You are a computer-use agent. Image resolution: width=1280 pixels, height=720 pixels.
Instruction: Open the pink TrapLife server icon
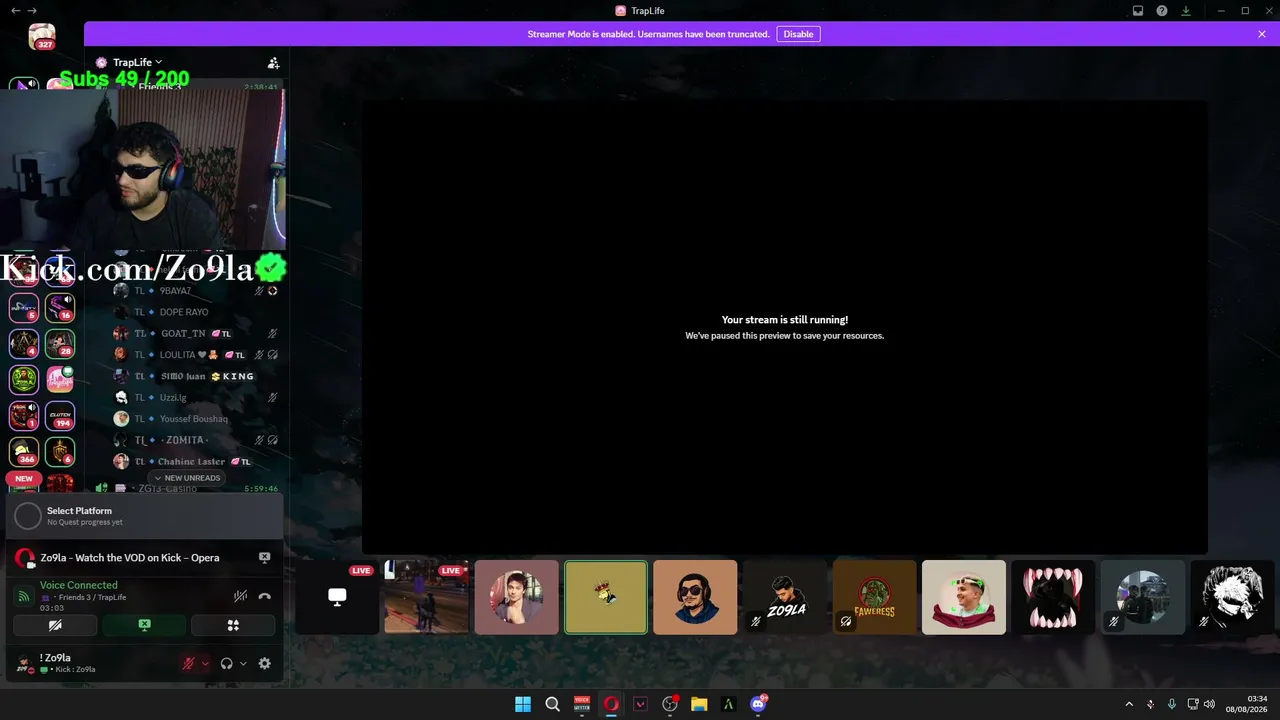point(60,379)
